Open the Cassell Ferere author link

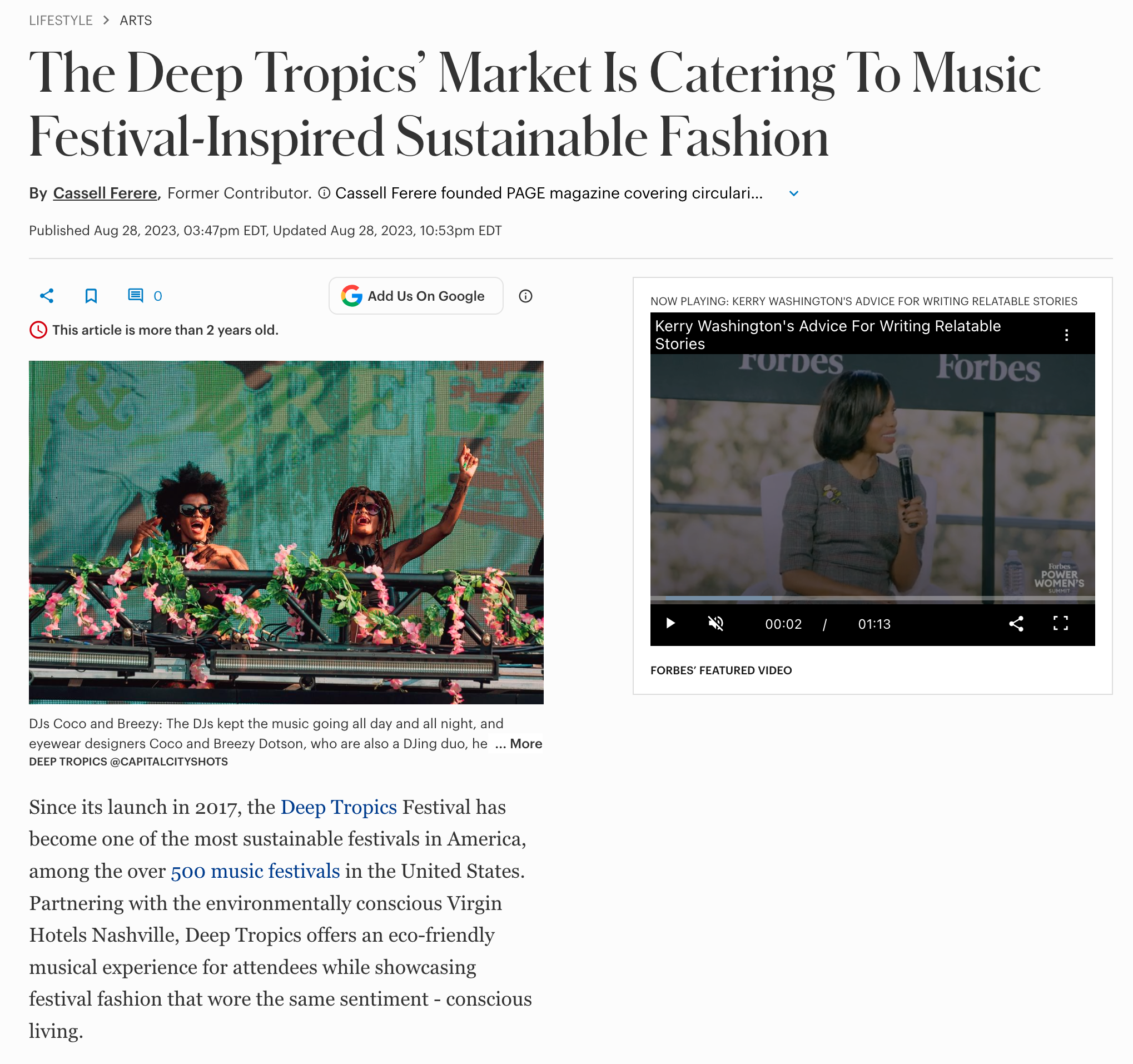(x=105, y=193)
